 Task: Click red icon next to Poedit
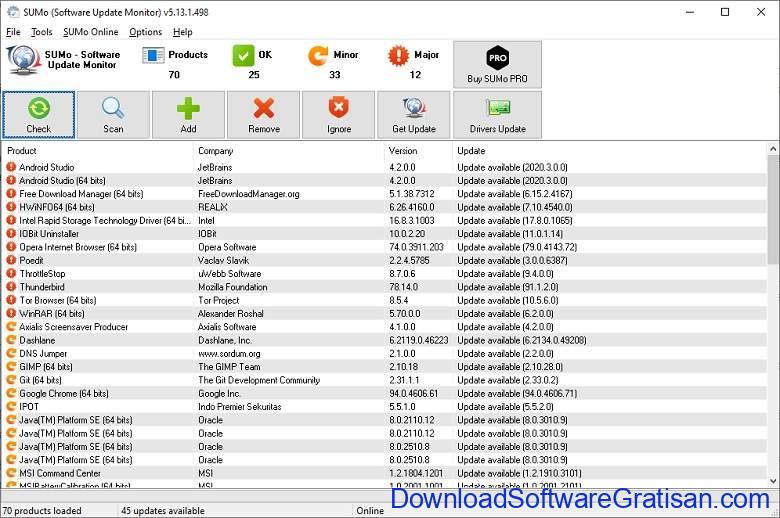coord(11,260)
